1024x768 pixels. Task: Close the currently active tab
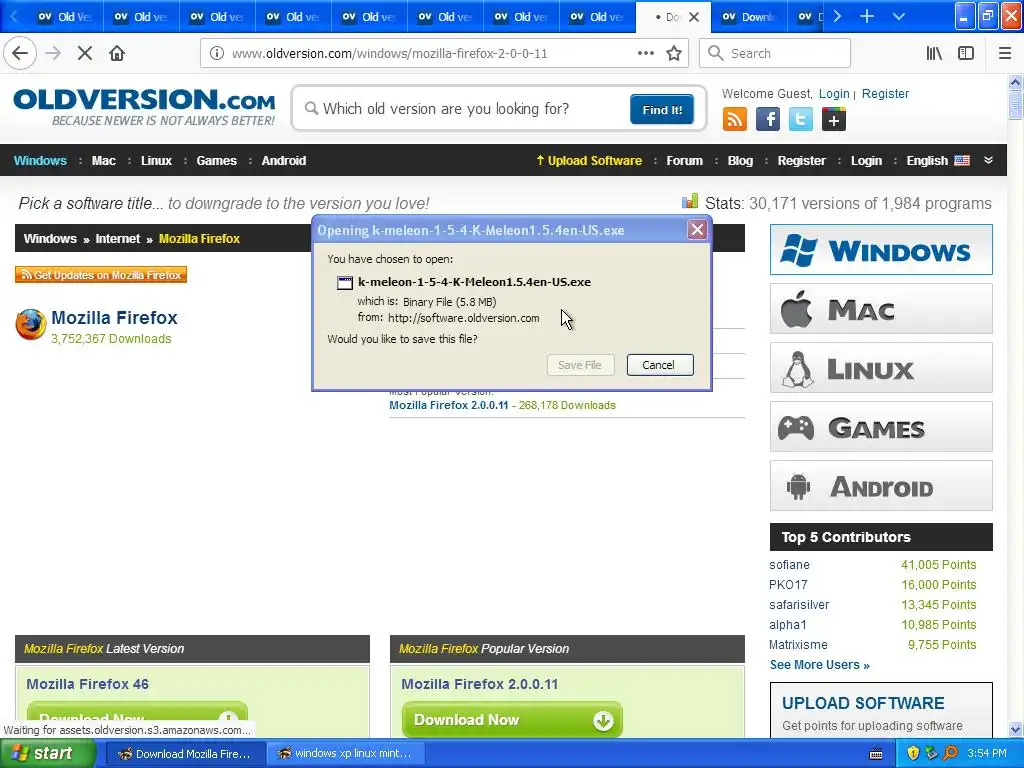pyautogui.click(x=694, y=17)
